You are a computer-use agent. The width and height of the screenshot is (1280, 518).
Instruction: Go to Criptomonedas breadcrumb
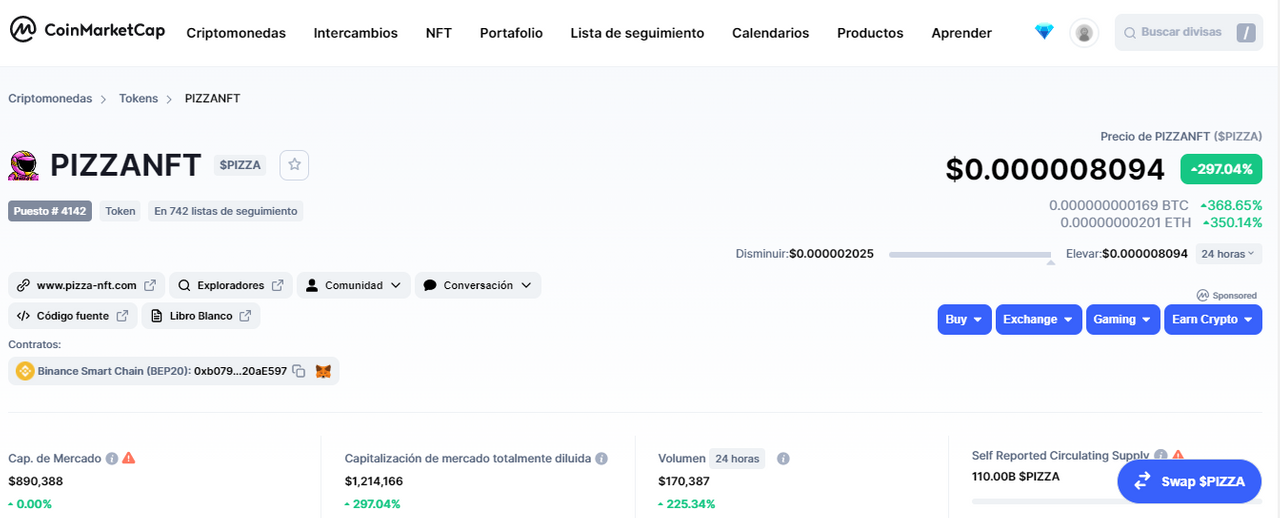tap(50, 98)
